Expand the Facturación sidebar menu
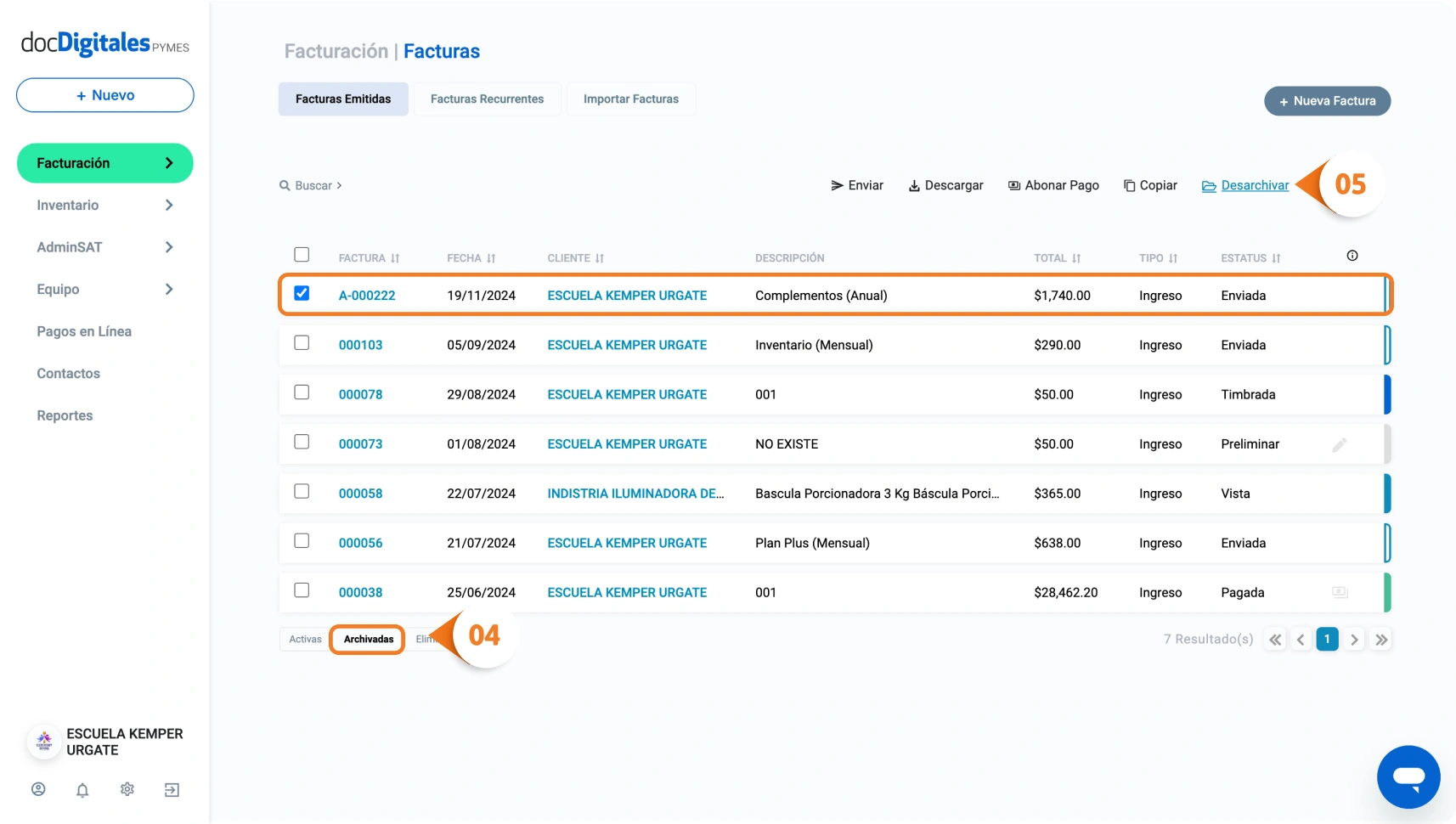This screenshot has height=824, width=1456. 105,163
